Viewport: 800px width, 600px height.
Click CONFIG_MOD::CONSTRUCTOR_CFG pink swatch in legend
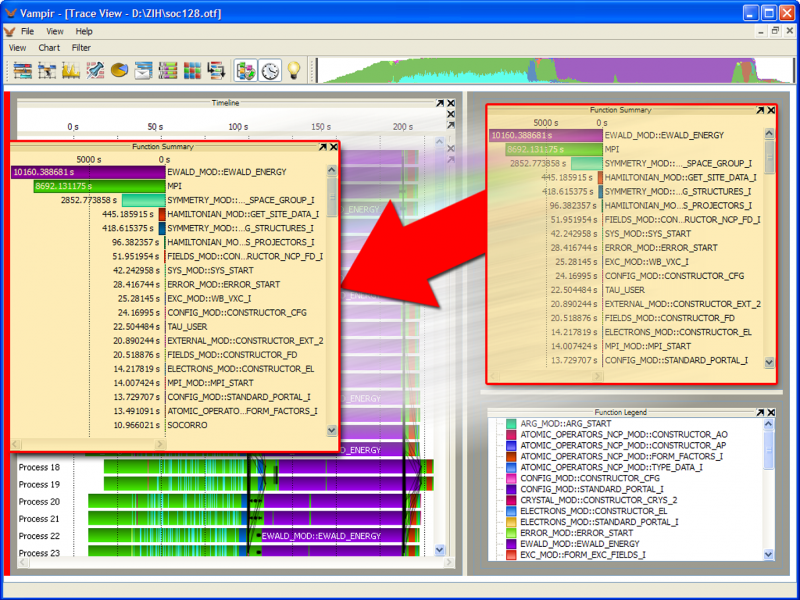pyautogui.click(x=511, y=478)
